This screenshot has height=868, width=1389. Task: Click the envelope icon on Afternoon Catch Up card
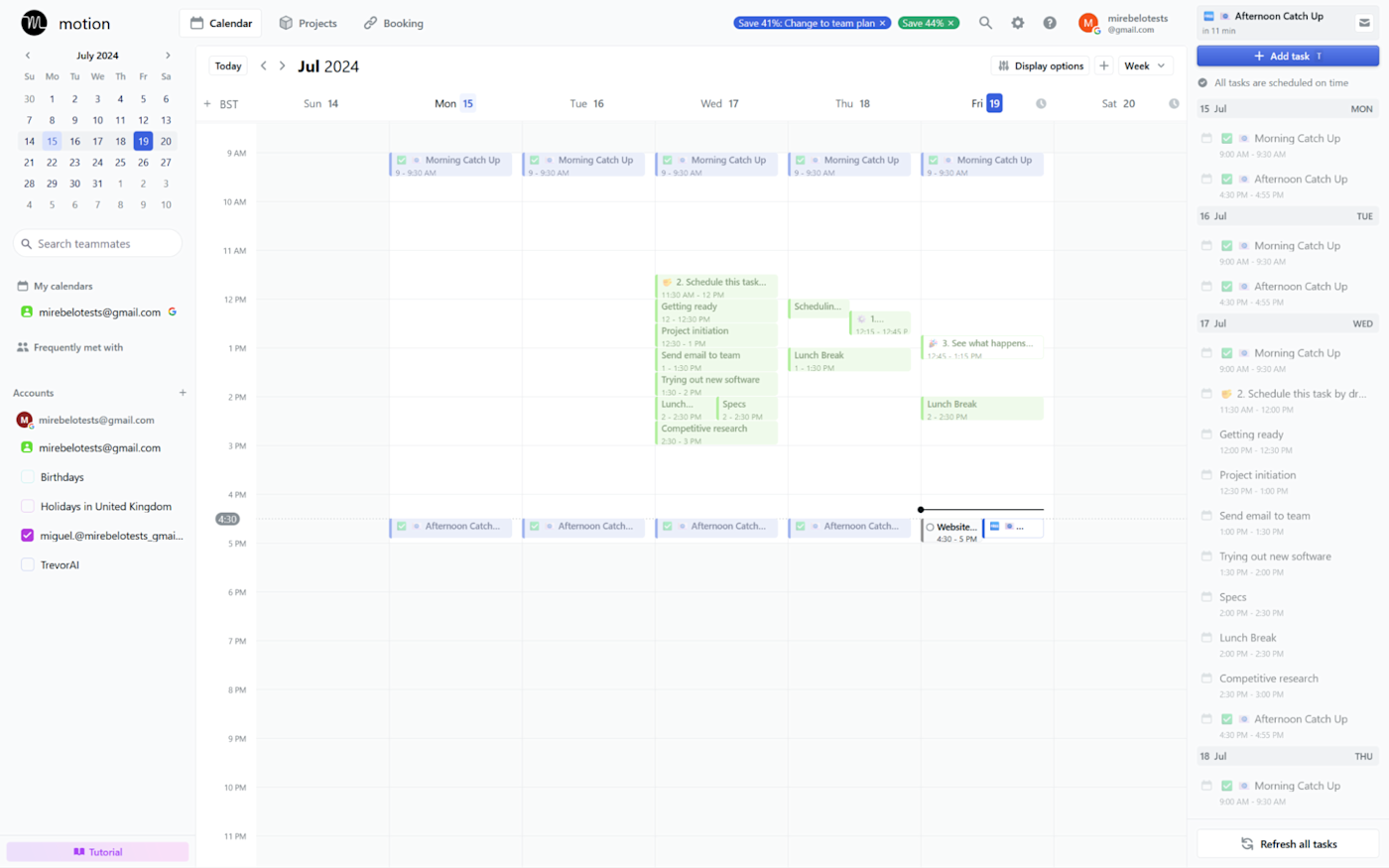pyautogui.click(x=1364, y=22)
